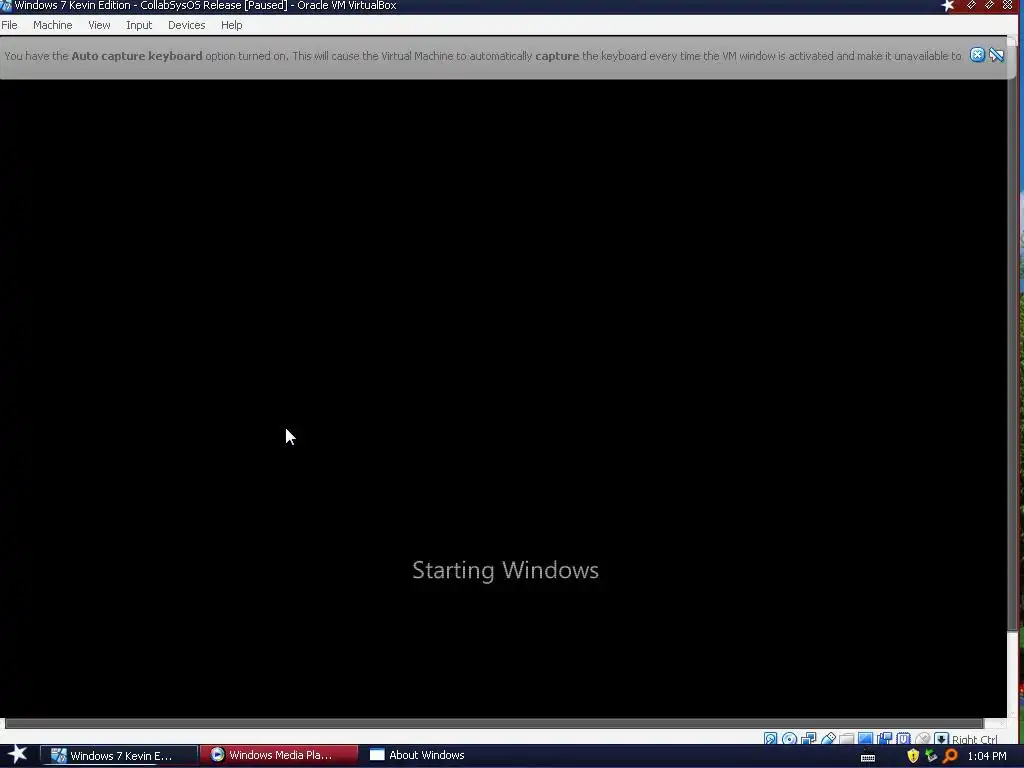The width and height of the screenshot is (1024, 768).
Task: Dismiss the Auto capture keyboard notification
Action: pyautogui.click(x=977, y=55)
